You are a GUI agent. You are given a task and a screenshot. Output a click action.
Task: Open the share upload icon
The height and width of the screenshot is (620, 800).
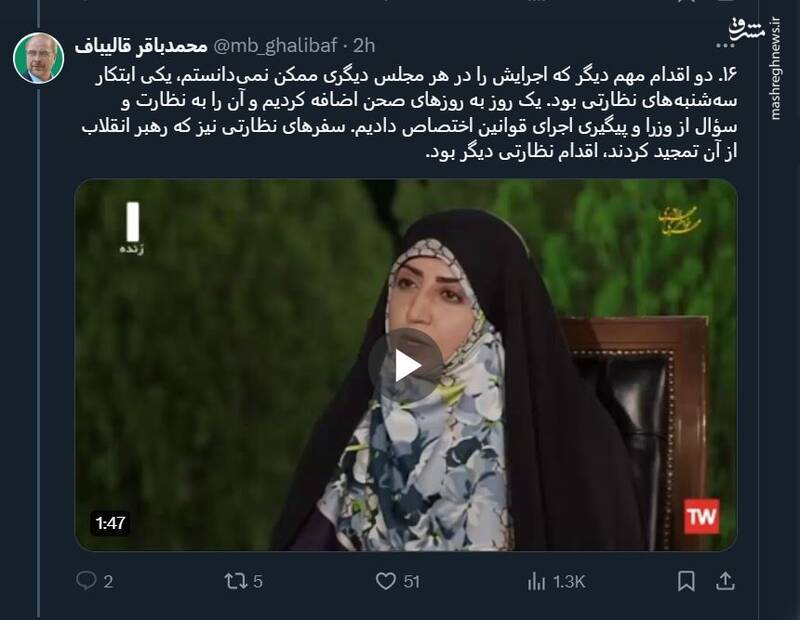point(725,581)
